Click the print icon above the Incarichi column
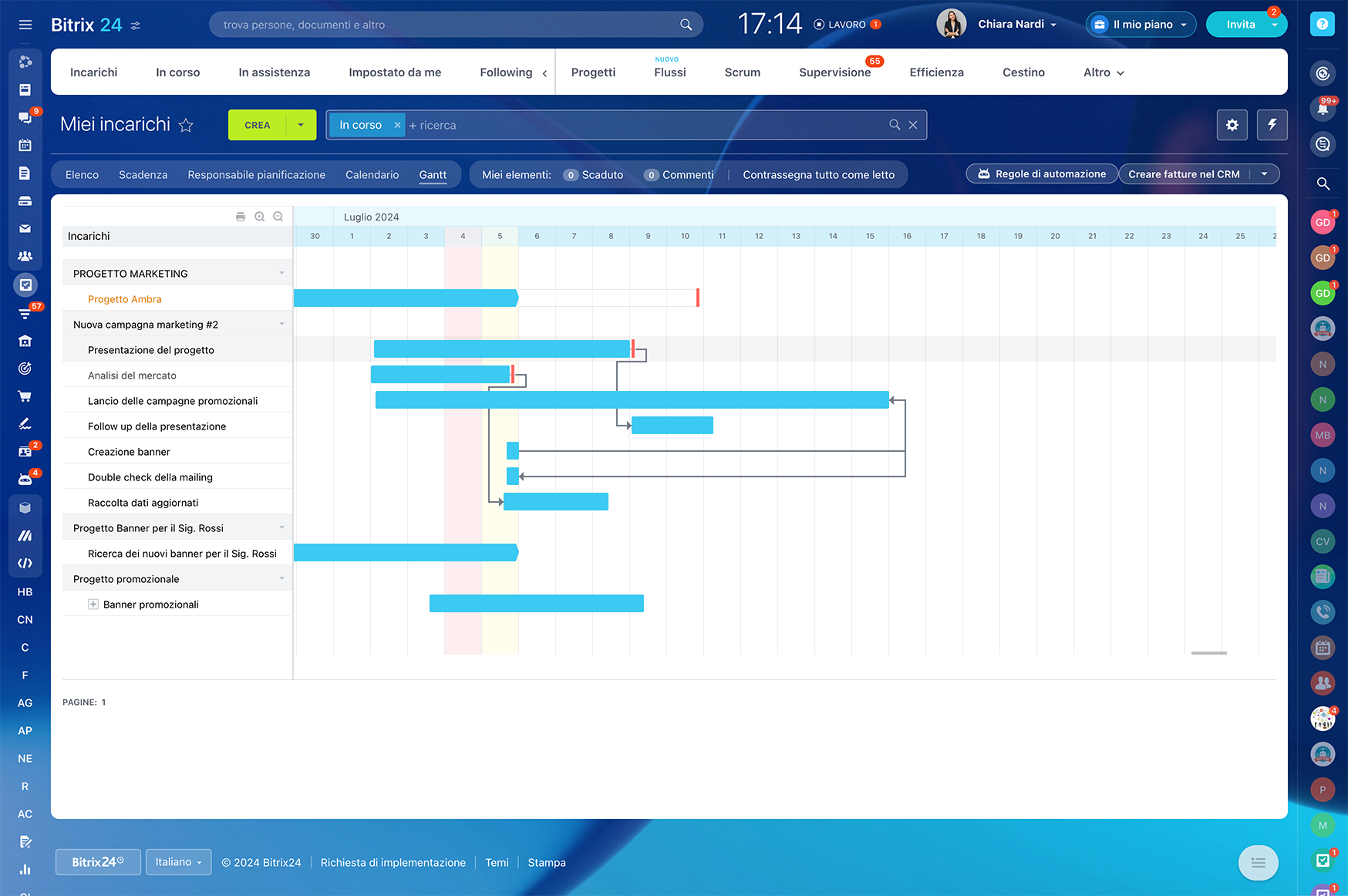This screenshot has width=1348, height=896. tap(241, 217)
